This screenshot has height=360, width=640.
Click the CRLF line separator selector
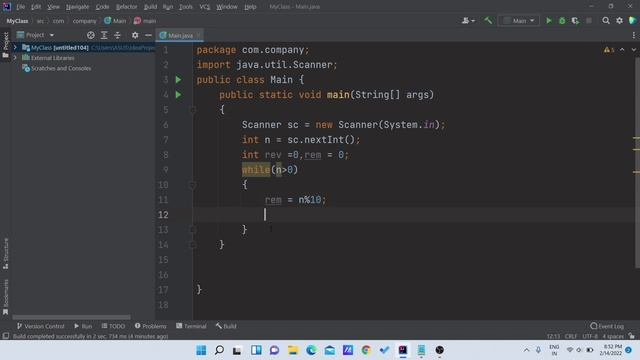tap(571, 336)
